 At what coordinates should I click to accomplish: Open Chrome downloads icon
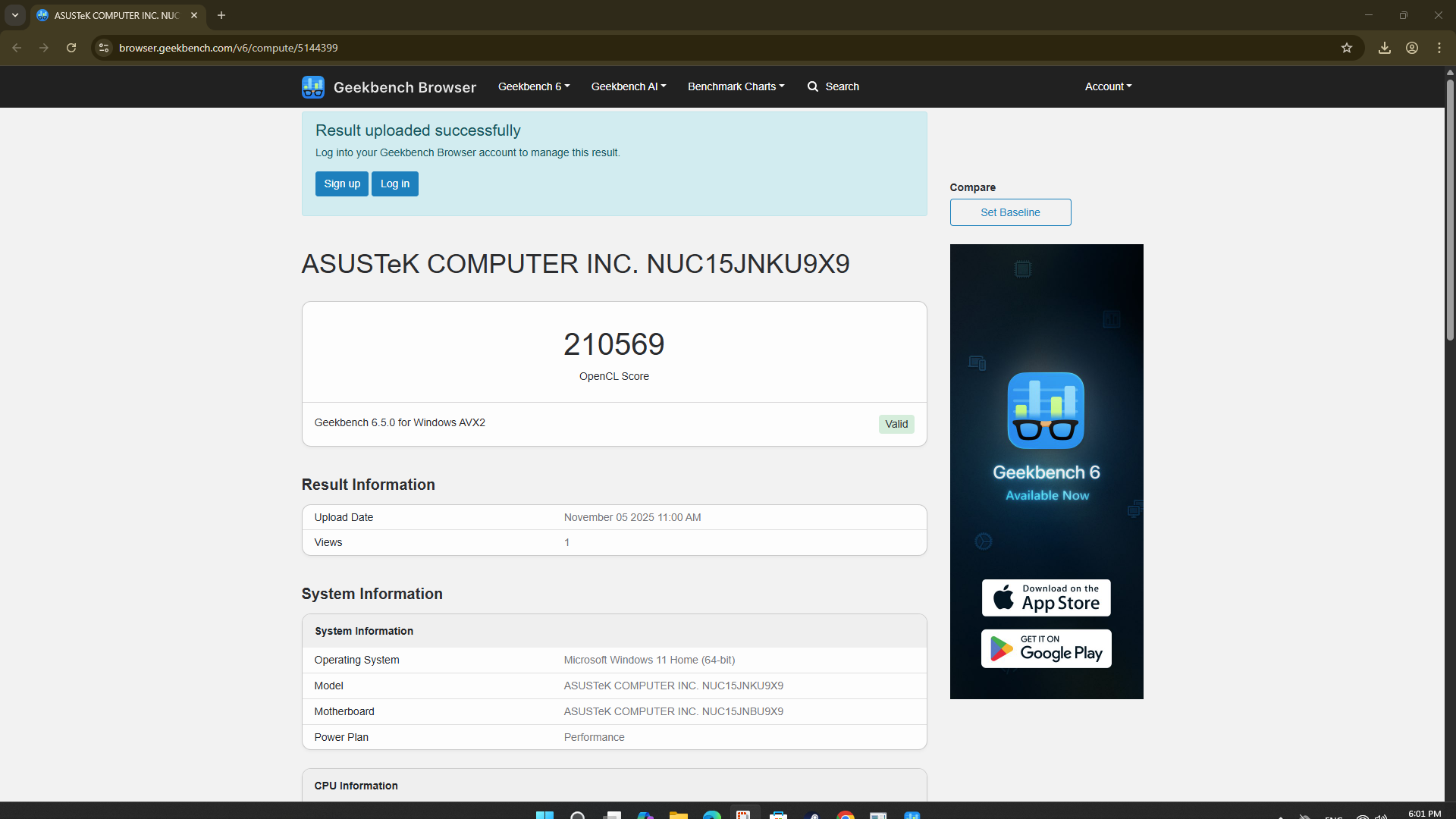(x=1385, y=48)
